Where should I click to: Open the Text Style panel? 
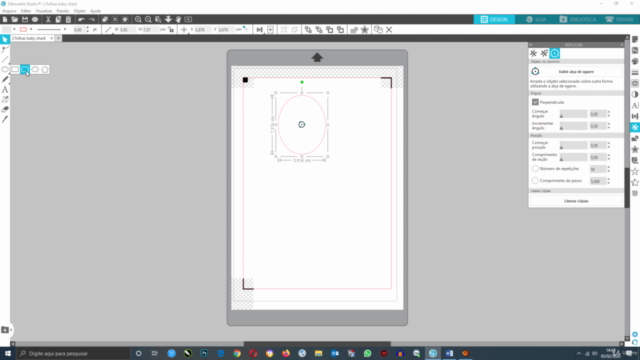[x=635, y=105]
